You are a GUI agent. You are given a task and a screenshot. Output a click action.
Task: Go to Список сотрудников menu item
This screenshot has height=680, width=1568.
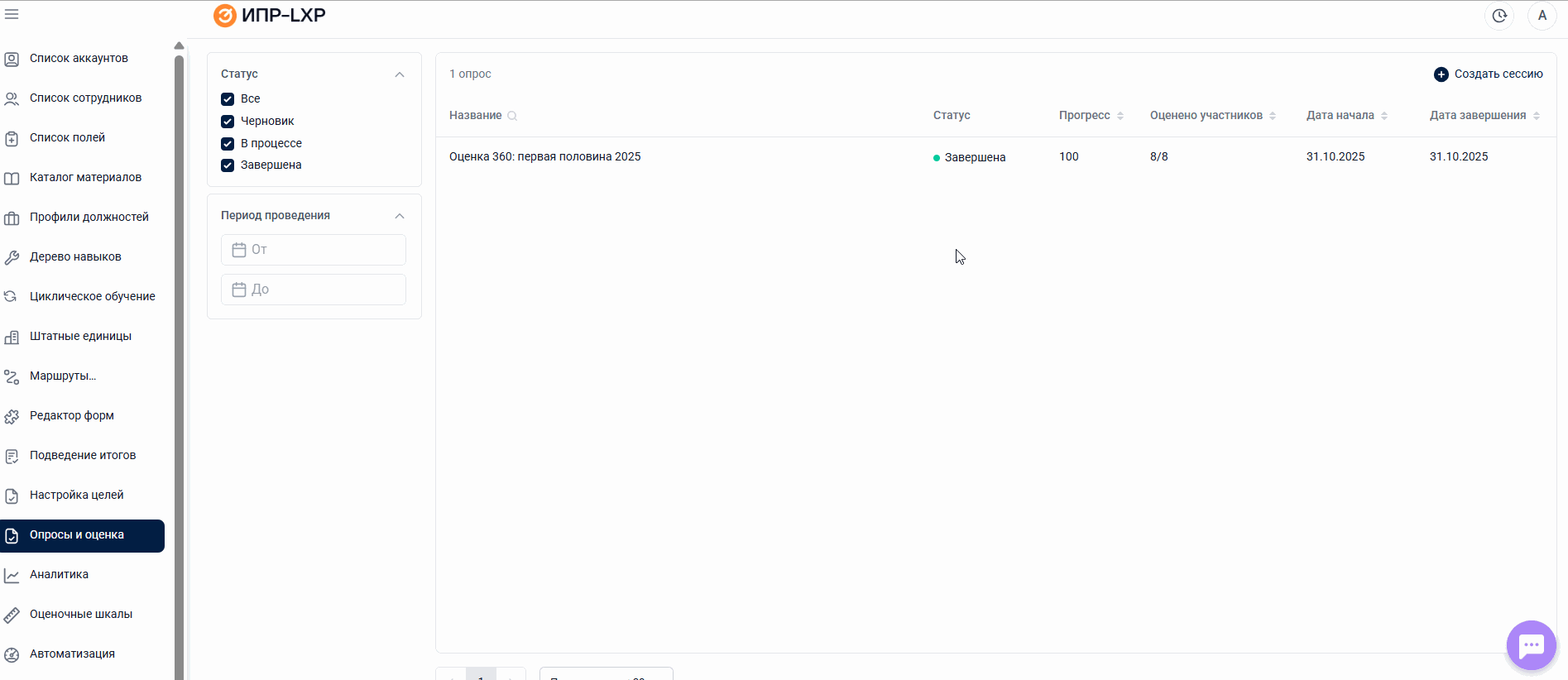[x=85, y=98]
